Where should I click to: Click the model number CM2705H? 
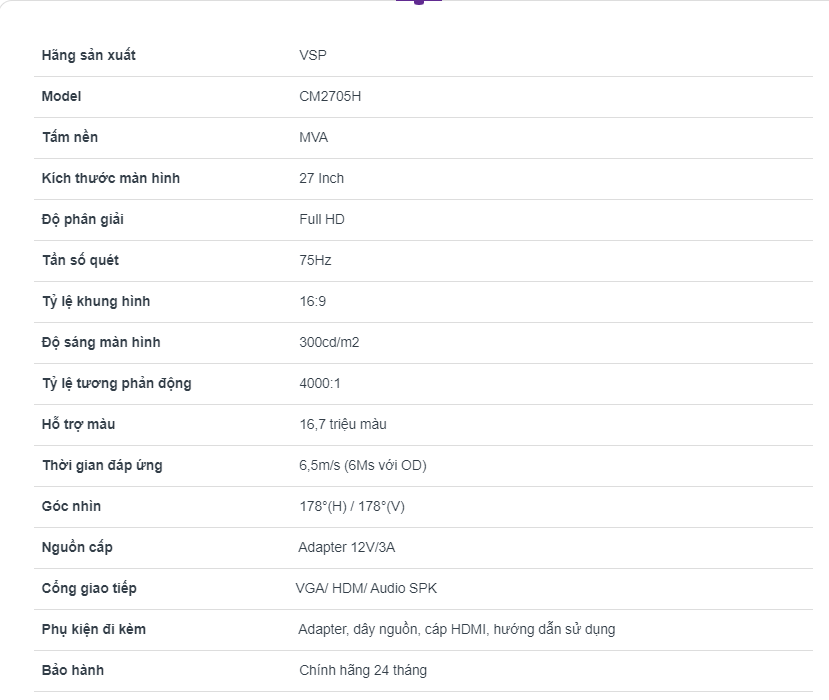(330, 96)
